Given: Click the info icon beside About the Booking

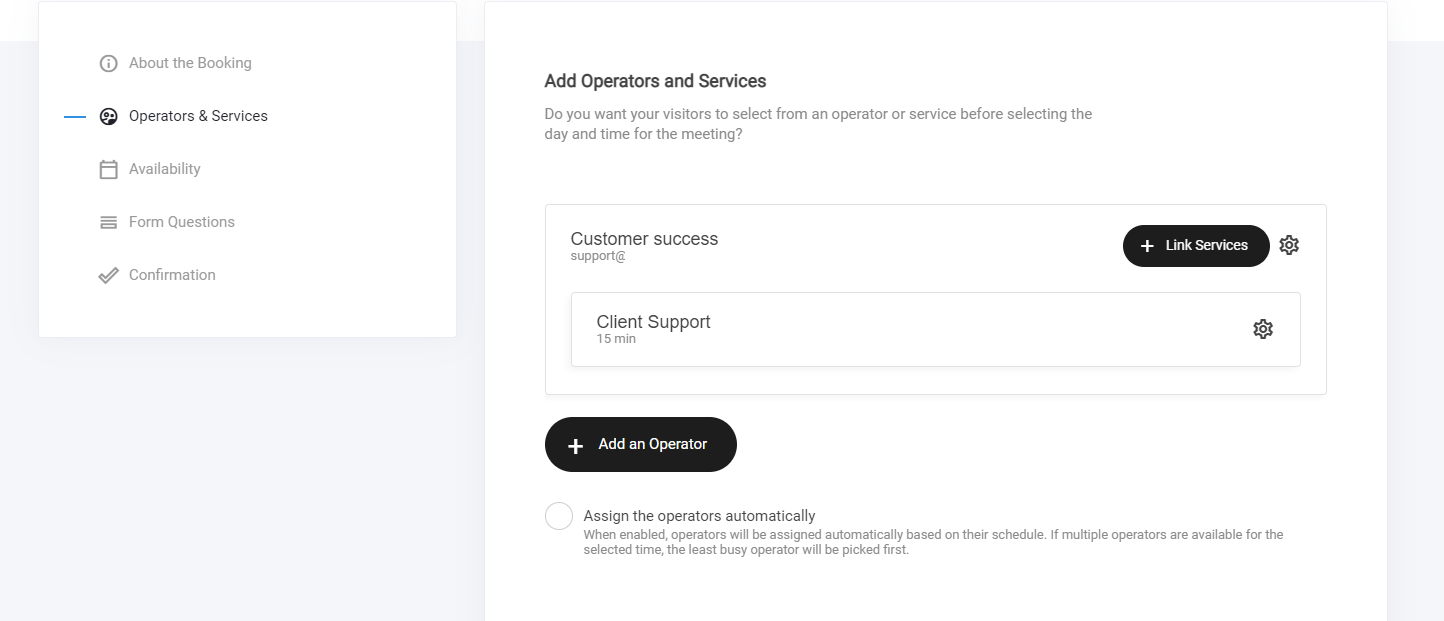Looking at the screenshot, I should point(109,64).
